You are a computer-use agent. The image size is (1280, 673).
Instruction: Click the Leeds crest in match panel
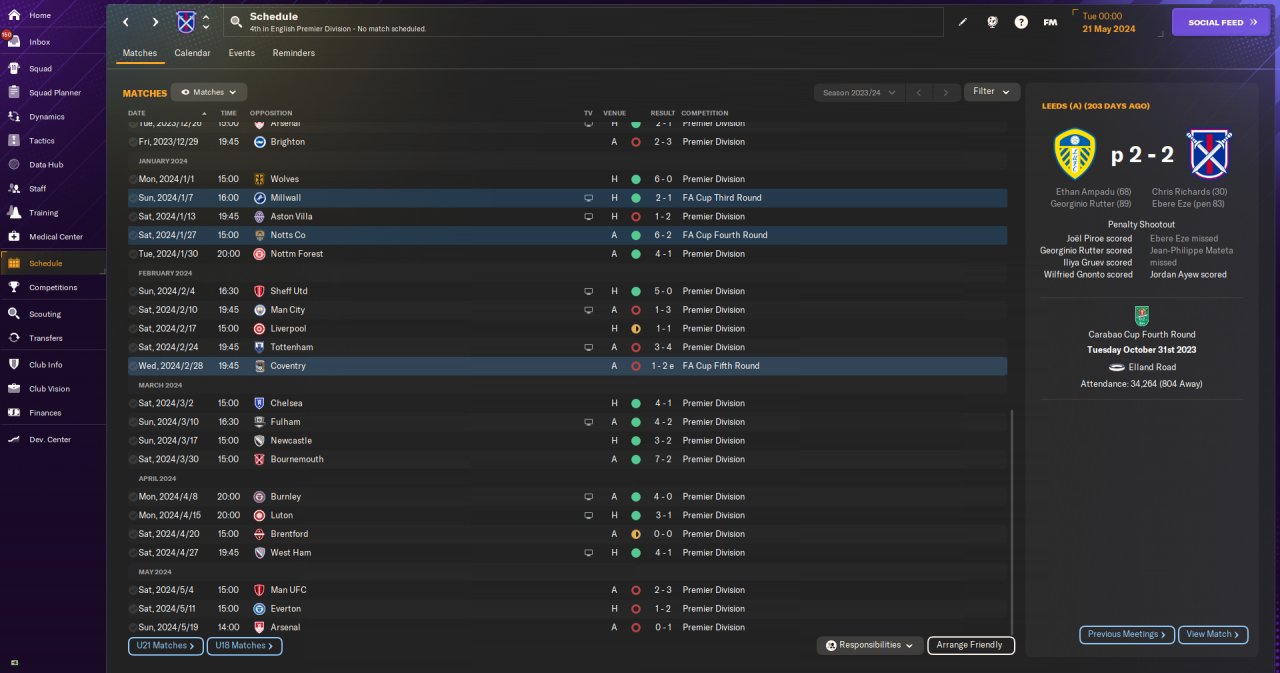tap(1075, 154)
